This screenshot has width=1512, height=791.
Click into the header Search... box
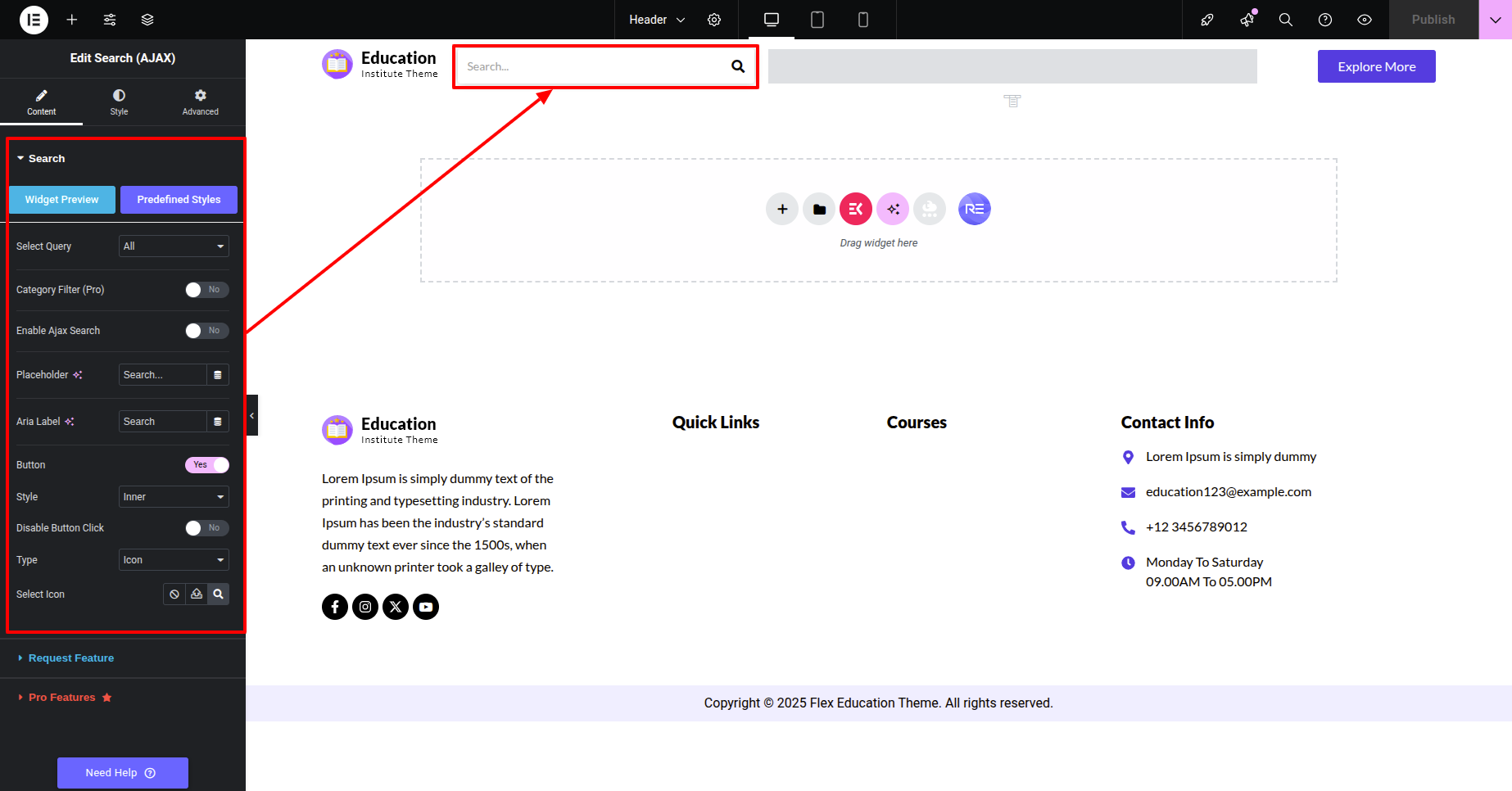click(590, 66)
